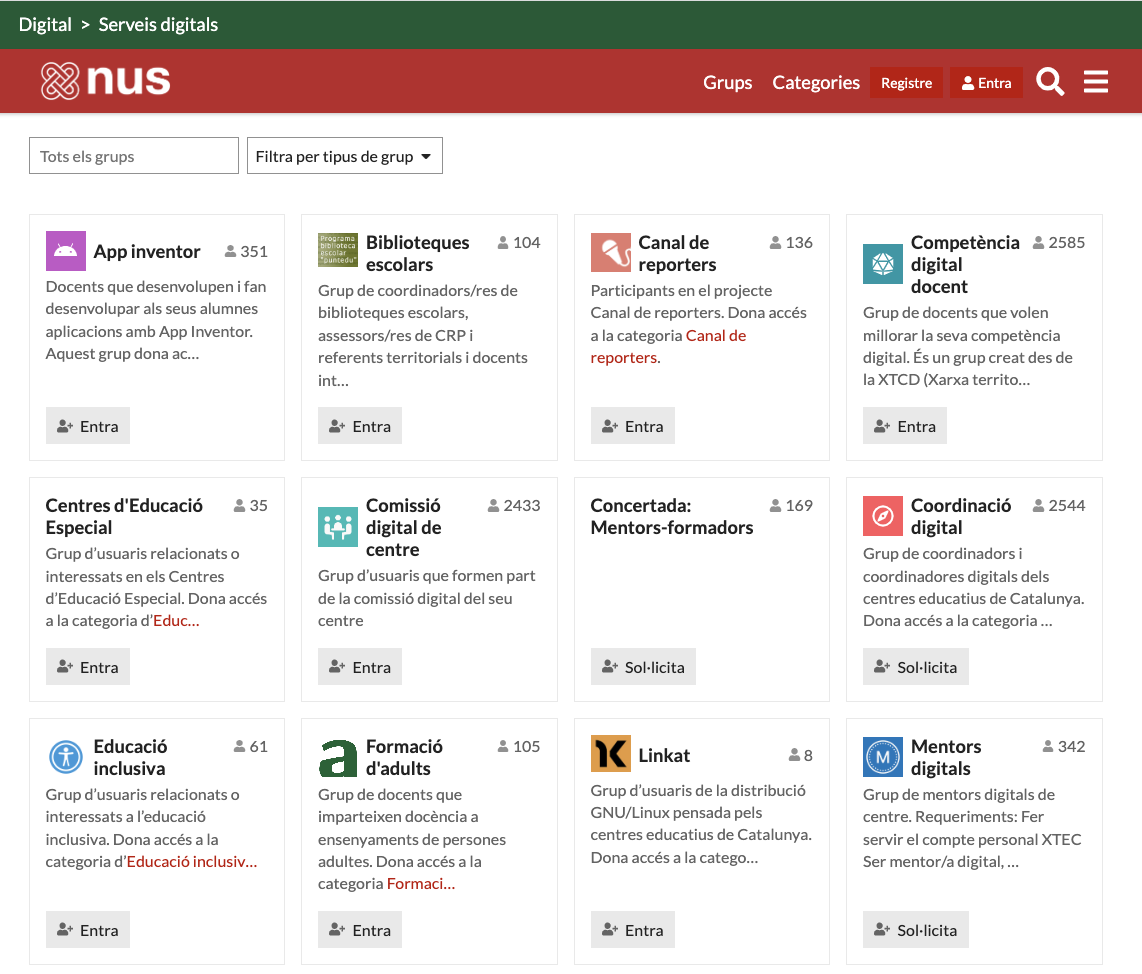This screenshot has width=1142, height=974.
Task: Click the Competència digital docent icon
Action: 882,264
